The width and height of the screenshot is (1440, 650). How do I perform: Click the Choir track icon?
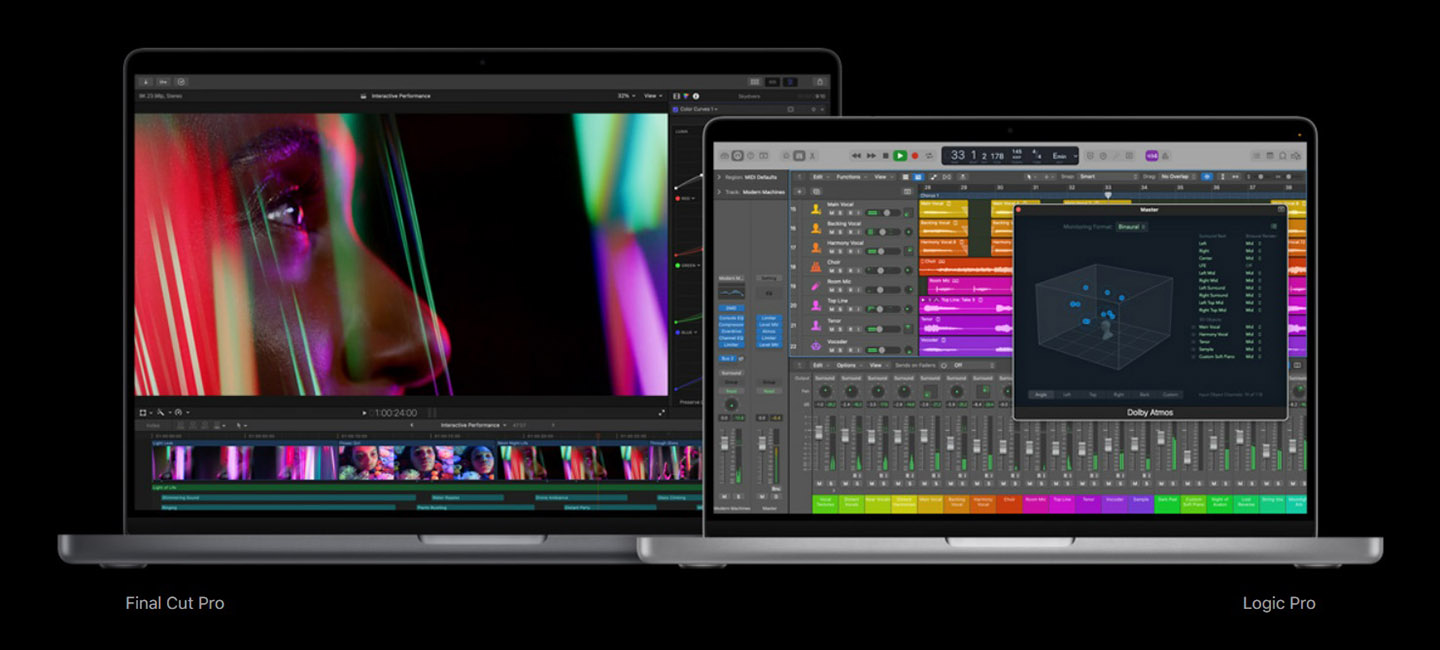[816, 266]
